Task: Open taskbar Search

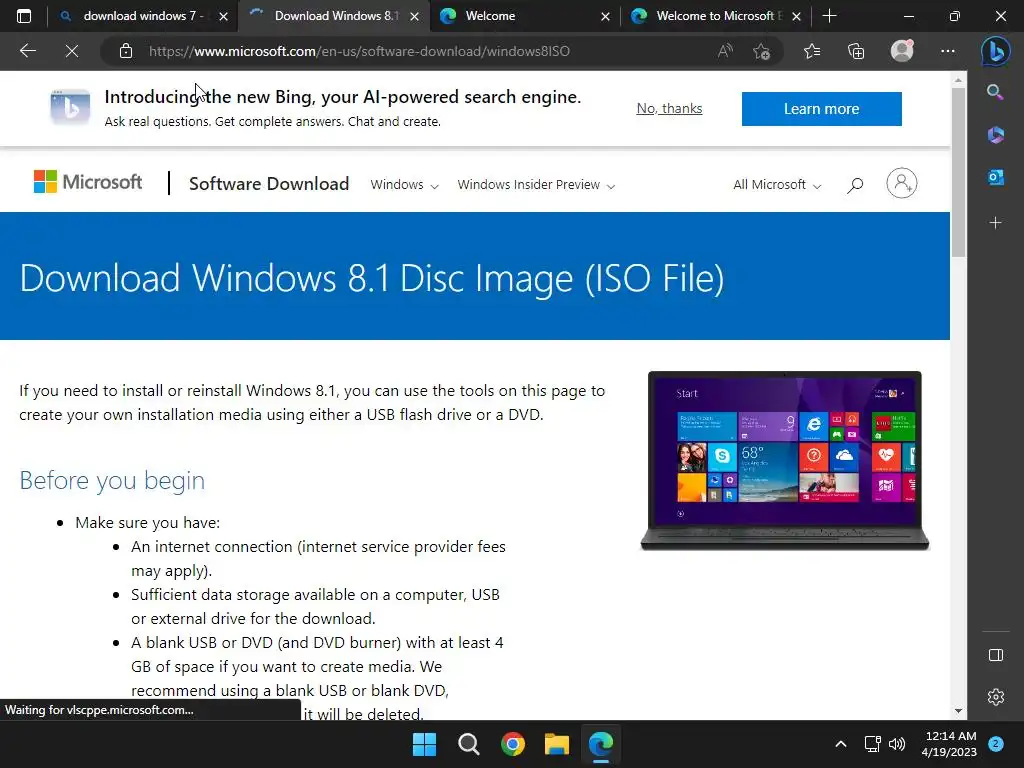Action: tap(468, 744)
